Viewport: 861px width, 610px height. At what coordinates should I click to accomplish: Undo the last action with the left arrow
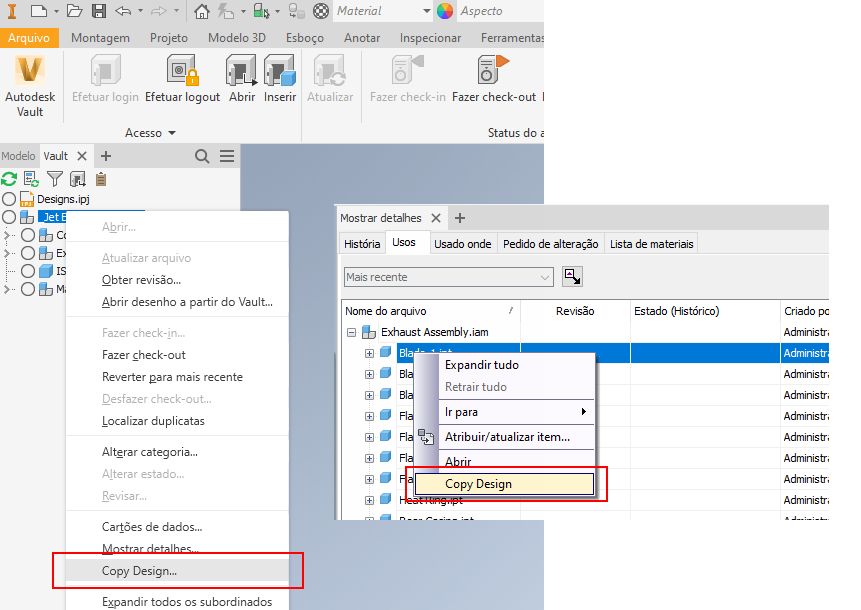(x=123, y=11)
